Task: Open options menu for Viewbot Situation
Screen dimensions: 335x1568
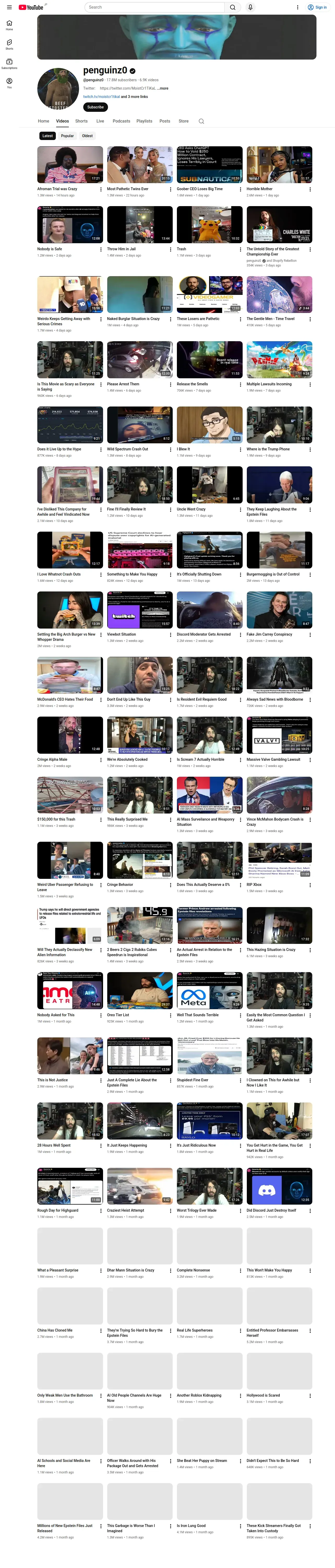Action: click(170, 635)
